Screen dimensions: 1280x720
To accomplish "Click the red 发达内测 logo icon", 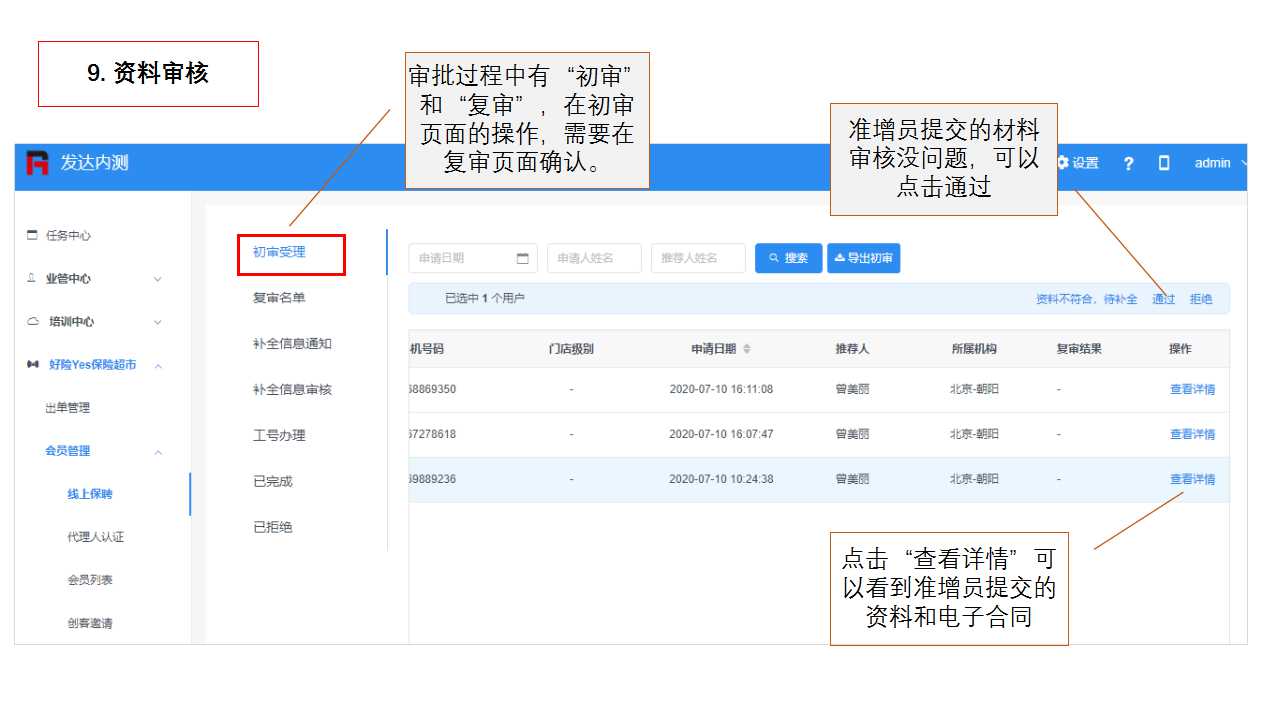I will point(37,163).
